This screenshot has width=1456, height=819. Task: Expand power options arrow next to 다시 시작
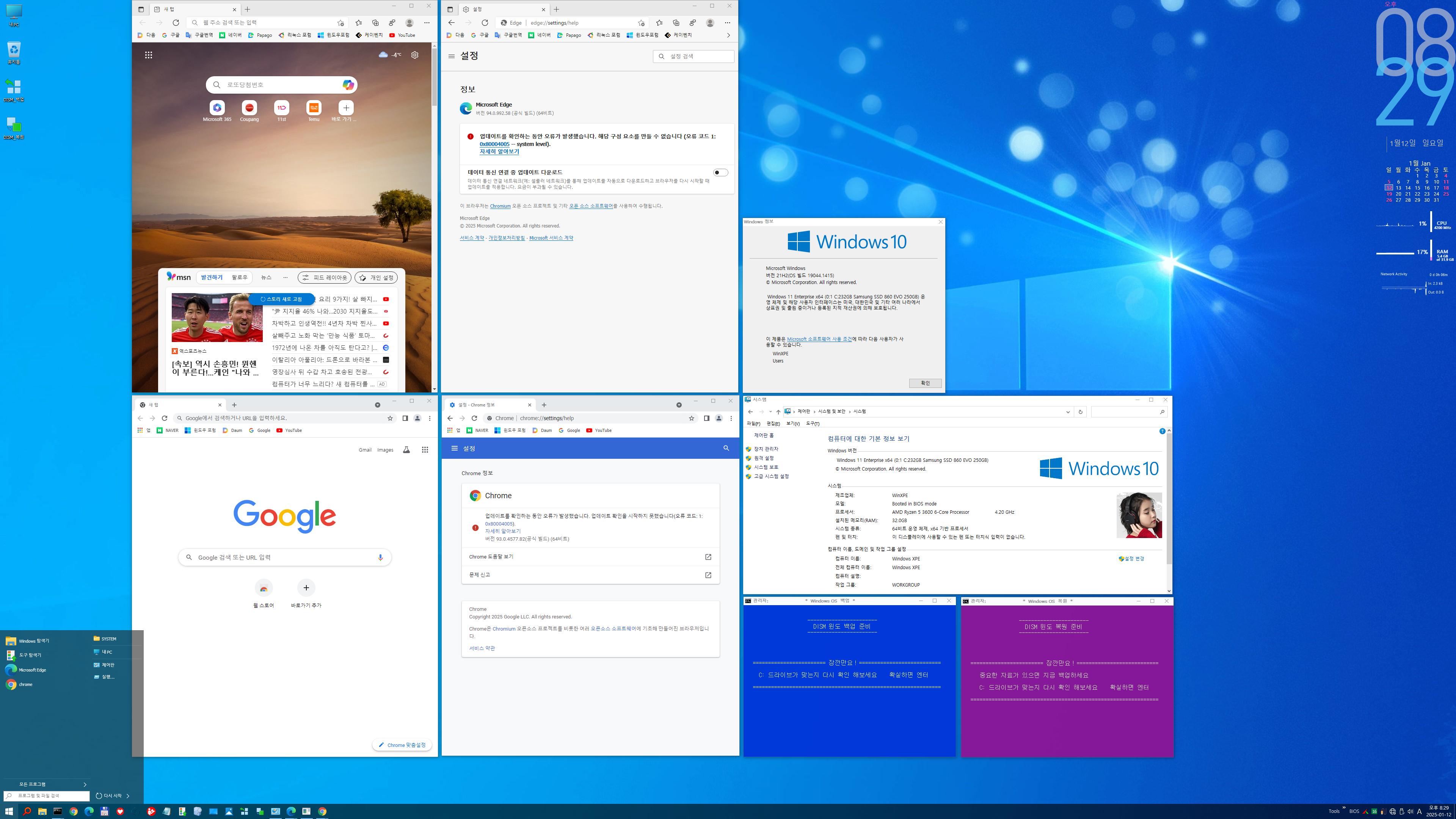[128, 796]
